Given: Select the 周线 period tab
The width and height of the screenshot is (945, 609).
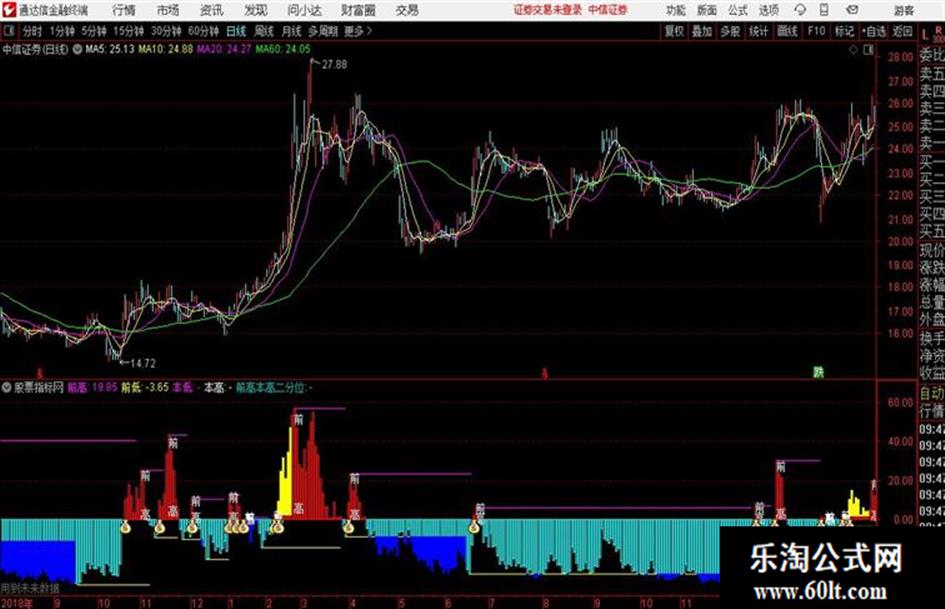Looking at the screenshot, I should [x=264, y=31].
